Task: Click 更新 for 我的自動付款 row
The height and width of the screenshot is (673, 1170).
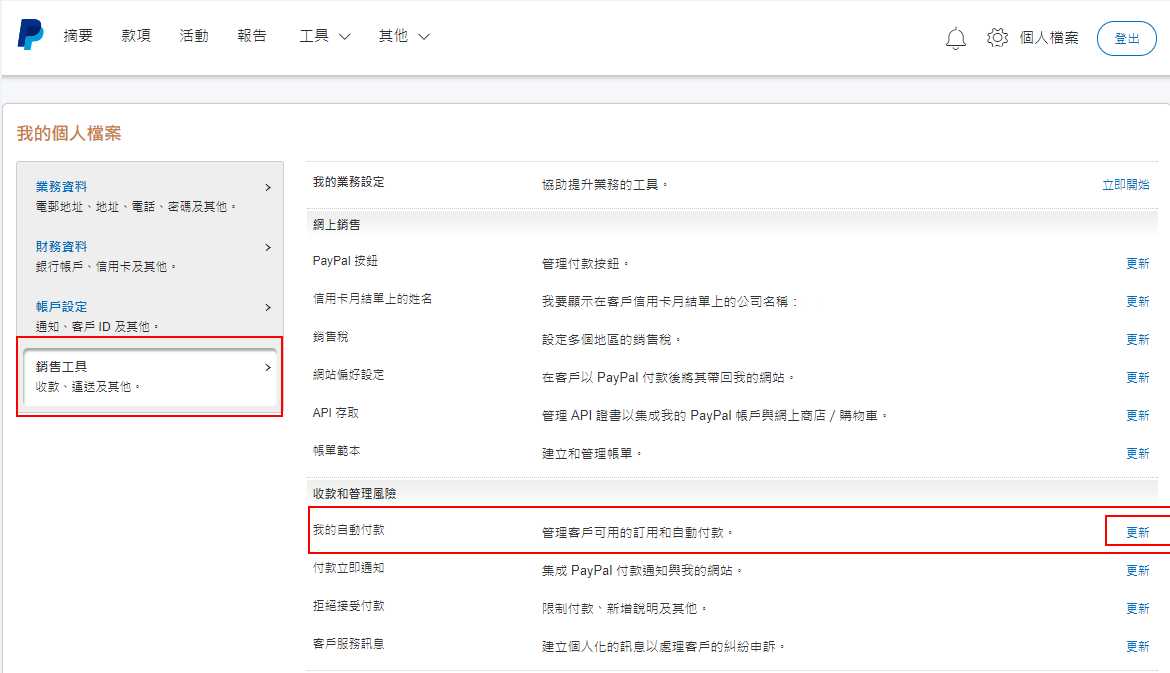Action: [x=1138, y=533]
